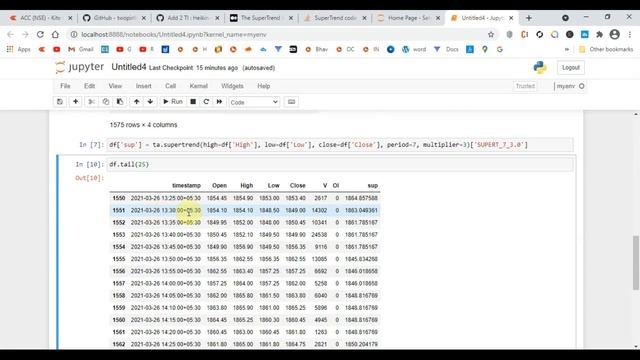Open the Kernel menu
The image size is (640, 360).
198,86
